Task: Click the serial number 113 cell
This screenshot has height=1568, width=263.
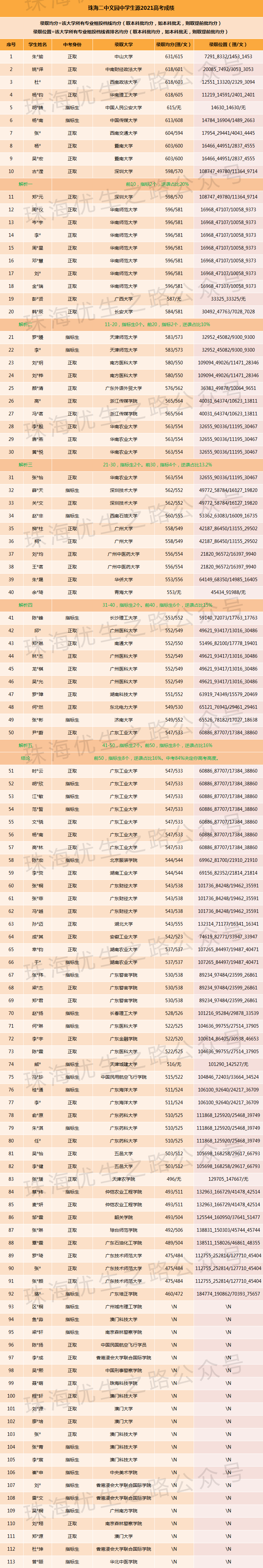Action: point(11,1562)
